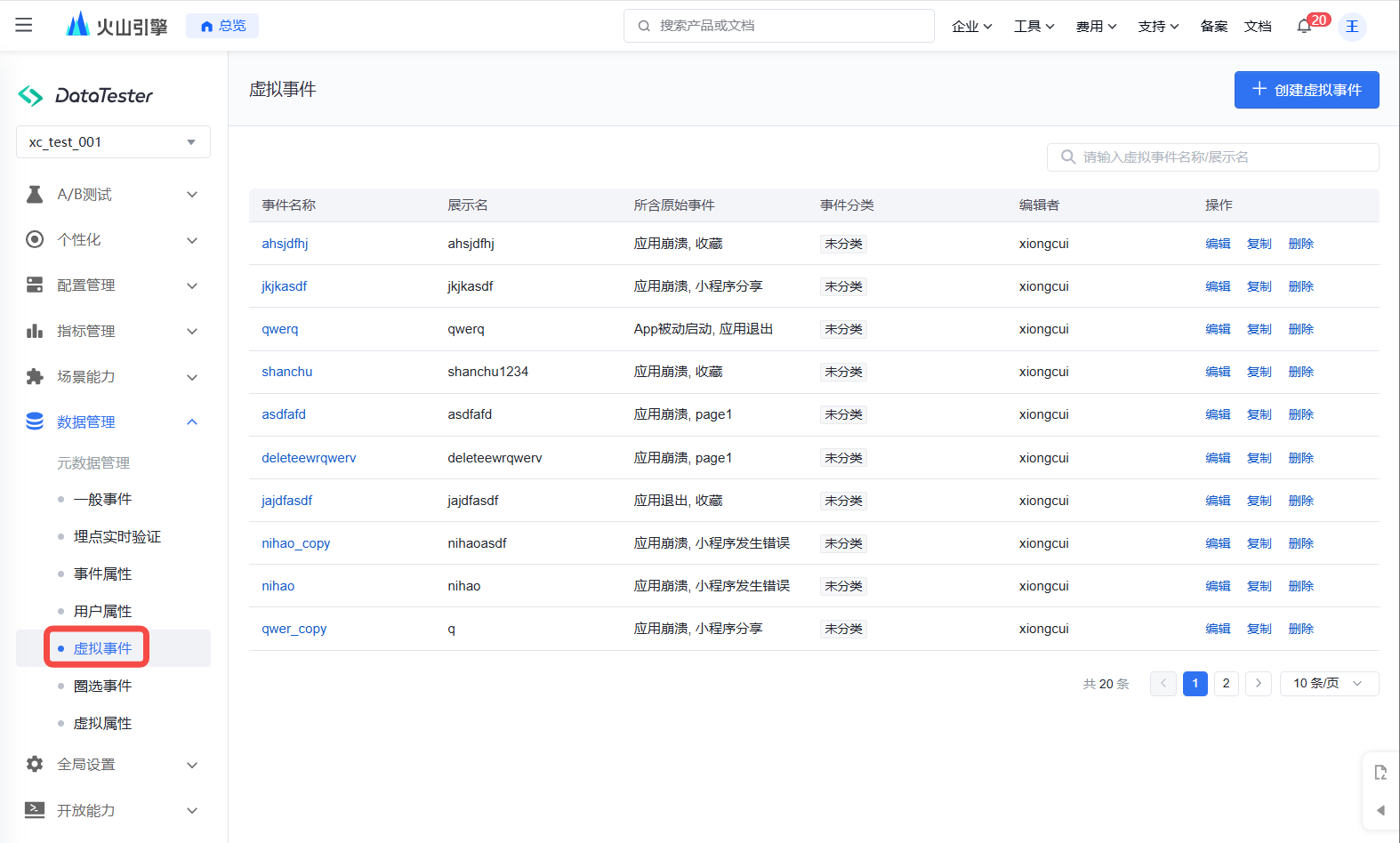Click the 全局设置 gear icon
This screenshot has height=843, width=1400.
click(x=35, y=764)
